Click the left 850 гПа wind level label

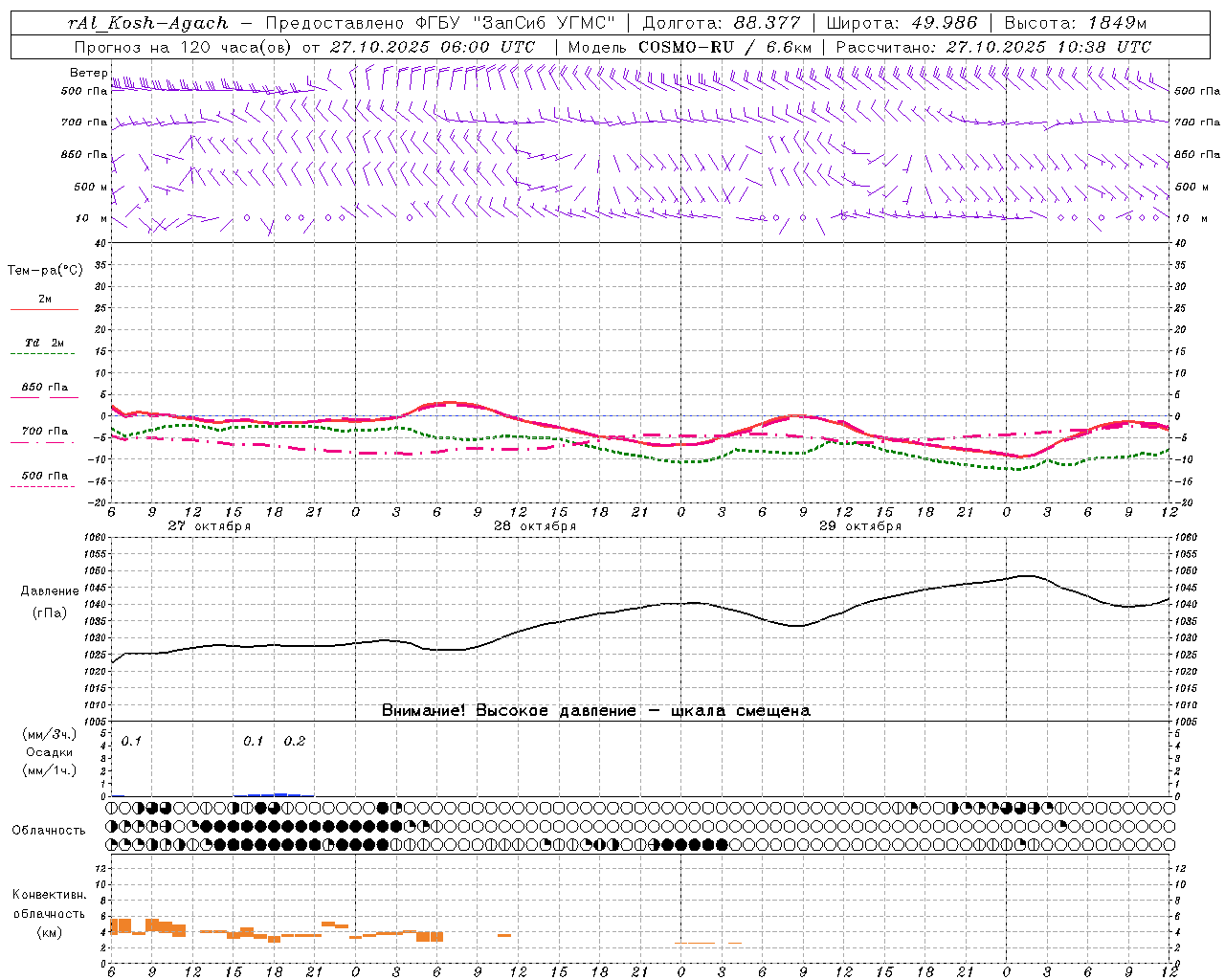pyautogui.click(x=84, y=154)
